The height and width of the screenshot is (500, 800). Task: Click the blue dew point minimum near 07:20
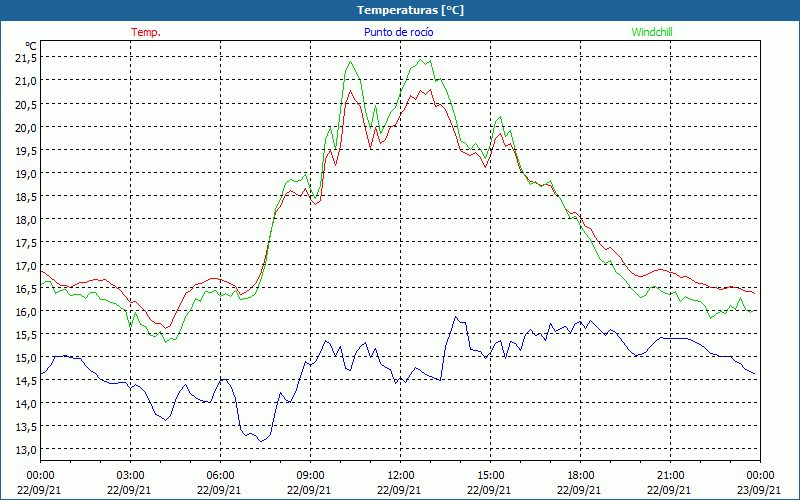point(261,441)
